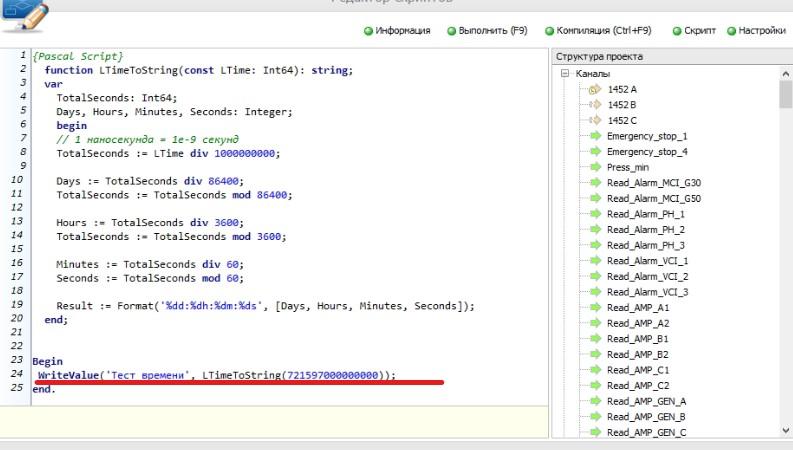Select Emergency_stop_1 channel label
This screenshot has width=793, height=450.
tap(647, 137)
